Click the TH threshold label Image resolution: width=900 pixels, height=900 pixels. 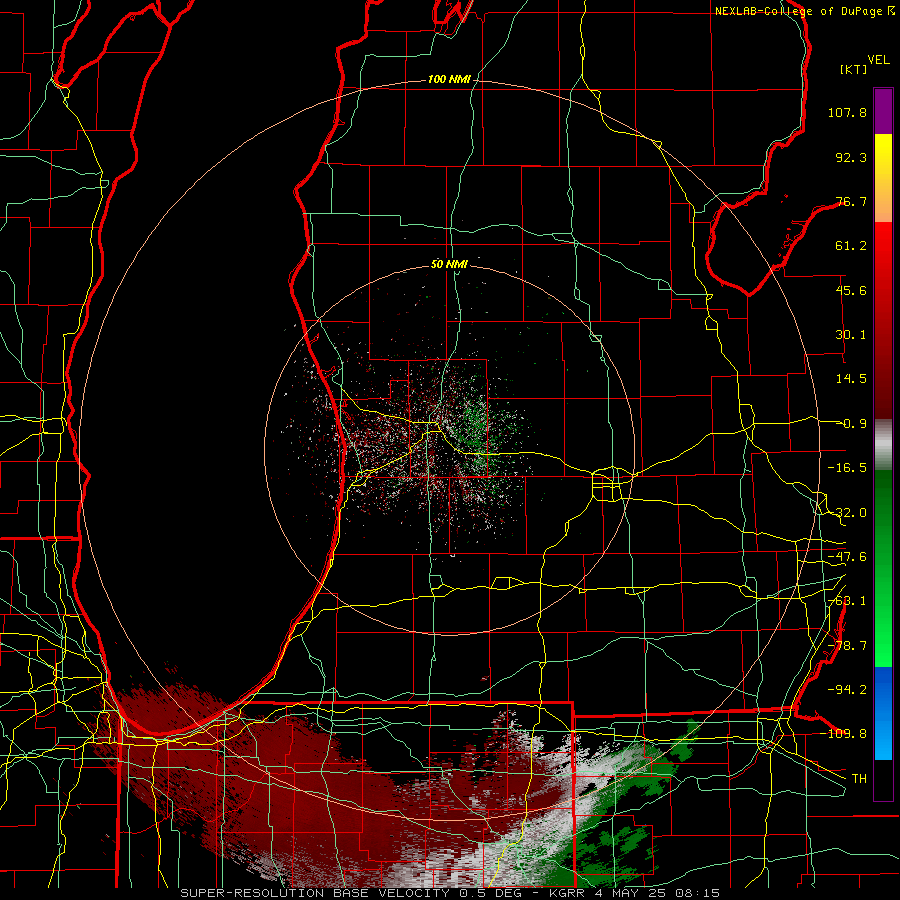tap(859, 778)
